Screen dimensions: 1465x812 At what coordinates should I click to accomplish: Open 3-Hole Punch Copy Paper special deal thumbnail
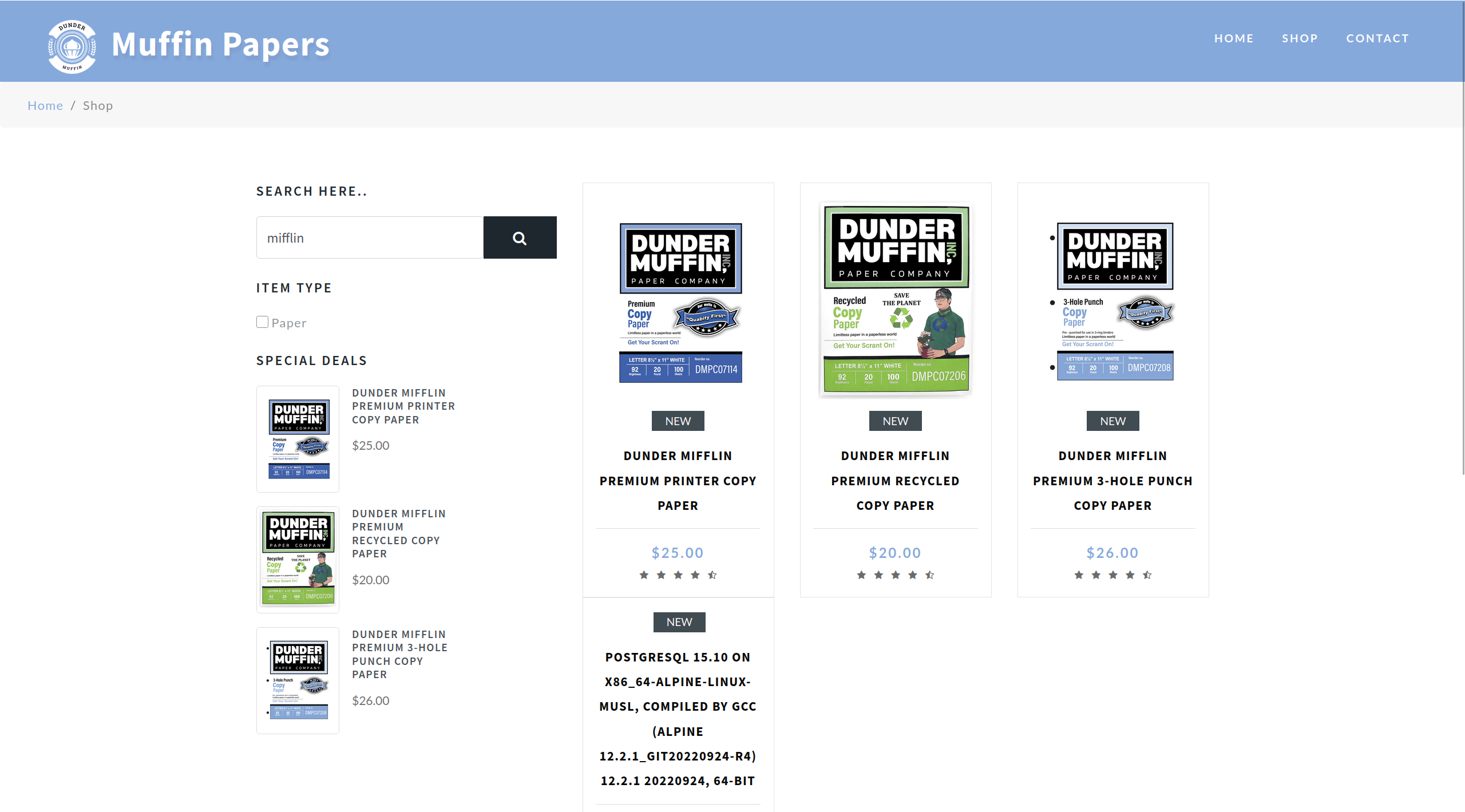pyautogui.click(x=298, y=680)
